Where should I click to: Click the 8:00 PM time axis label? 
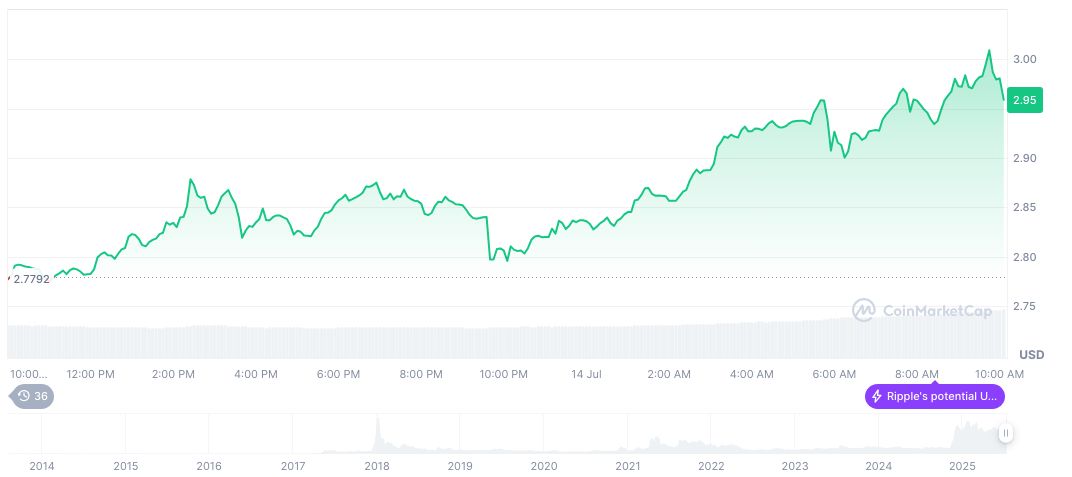click(x=420, y=375)
